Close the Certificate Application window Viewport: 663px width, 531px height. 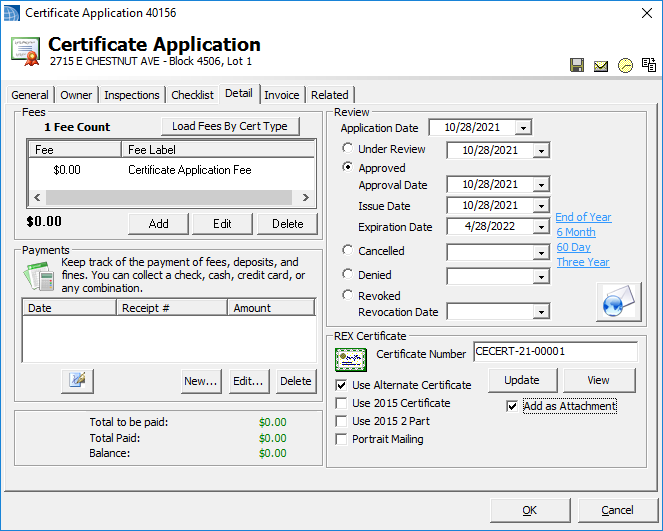[x=647, y=13]
